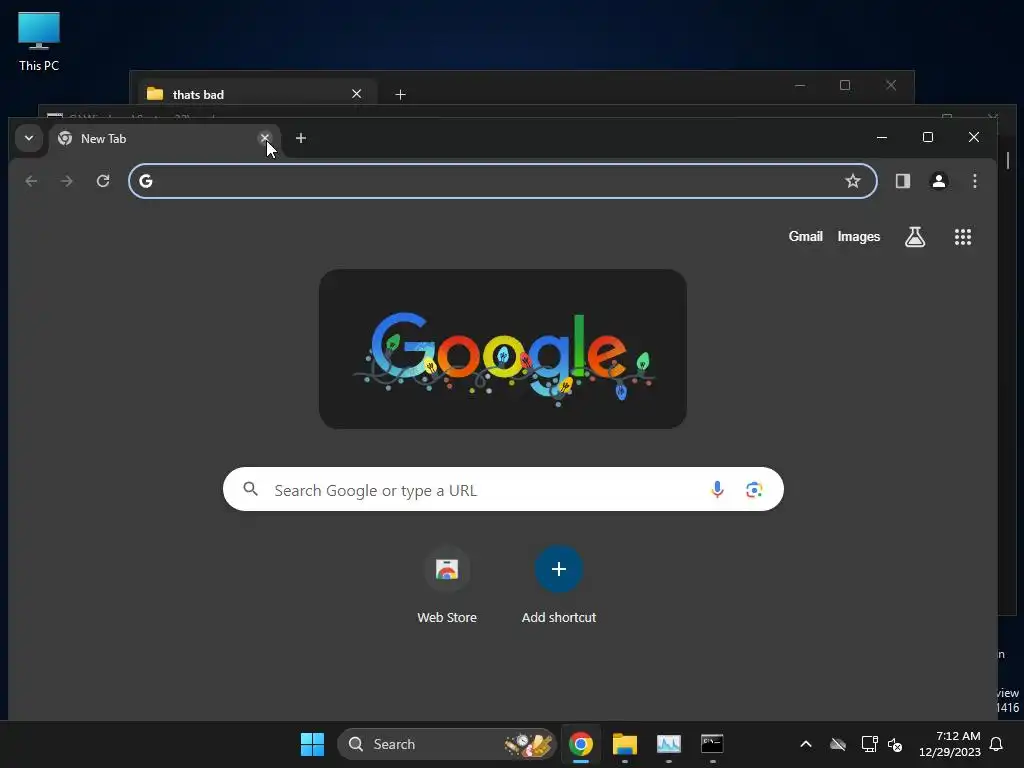This screenshot has height=768, width=1024.
Task: Open the performance monitor taskbar app
Action: point(669,744)
